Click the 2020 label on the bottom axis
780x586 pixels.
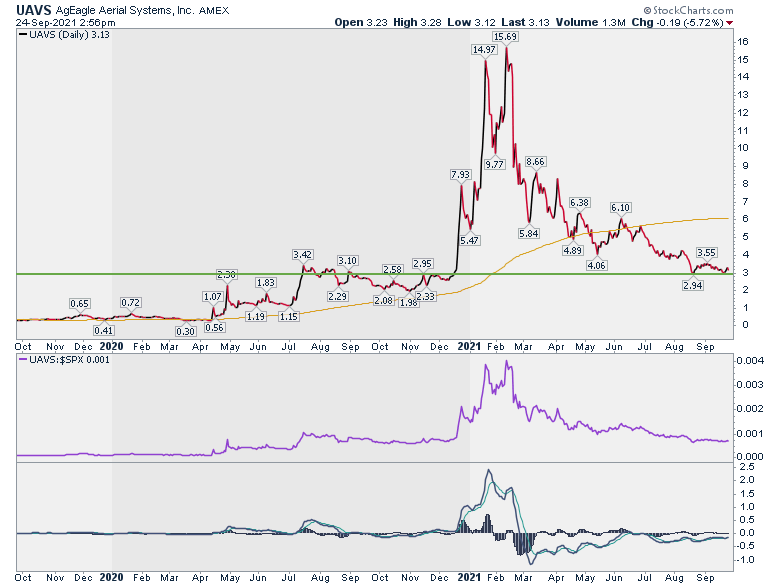(111, 577)
